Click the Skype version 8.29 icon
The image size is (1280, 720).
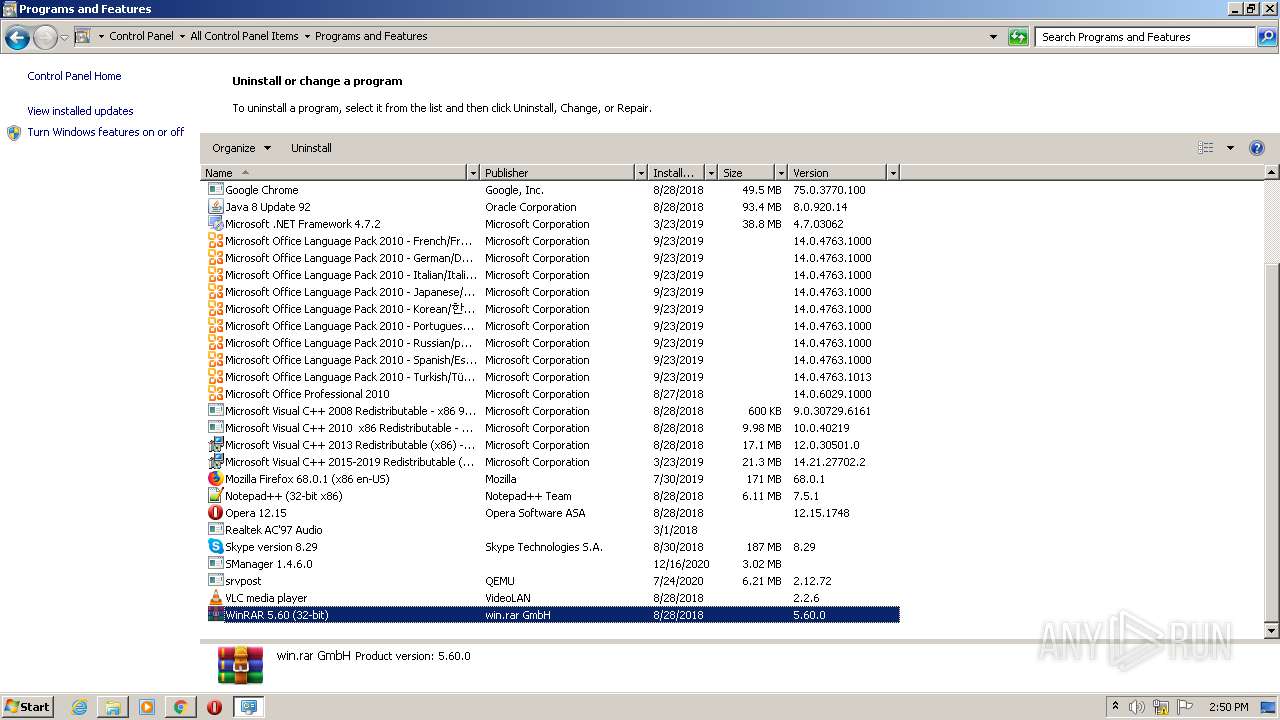(x=215, y=546)
